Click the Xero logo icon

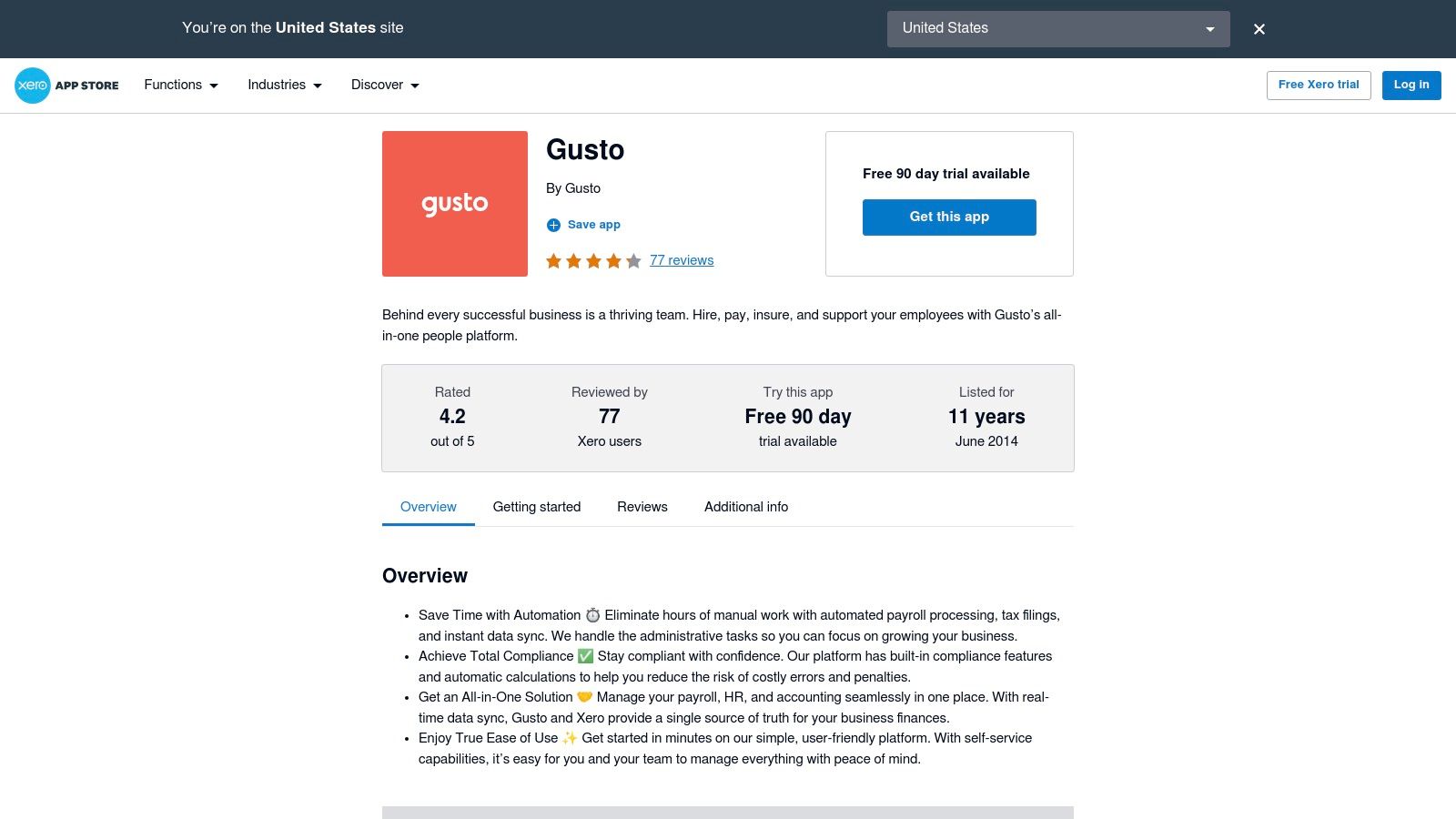(33, 86)
